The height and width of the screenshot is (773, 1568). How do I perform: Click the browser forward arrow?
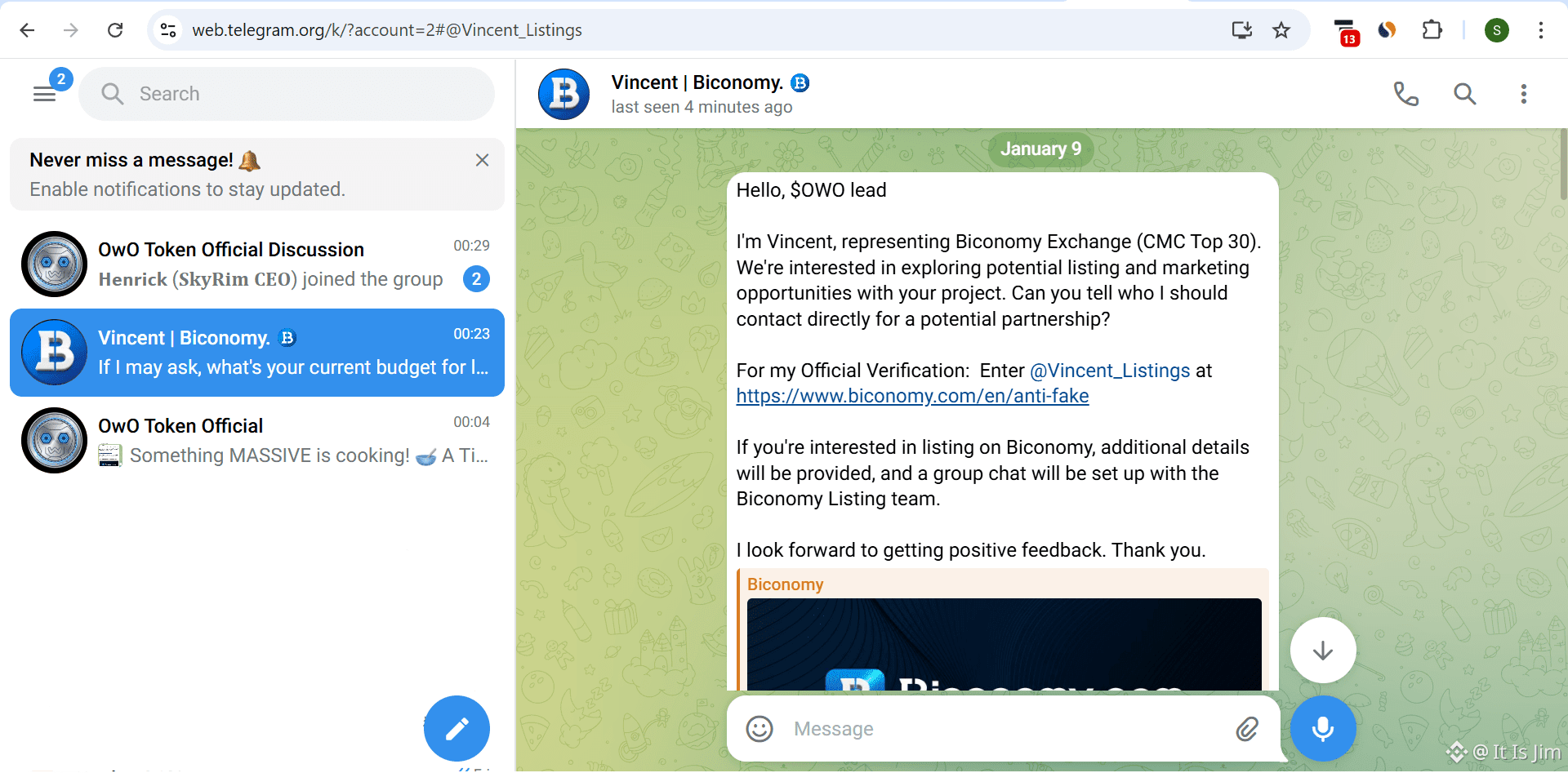click(x=71, y=30)
